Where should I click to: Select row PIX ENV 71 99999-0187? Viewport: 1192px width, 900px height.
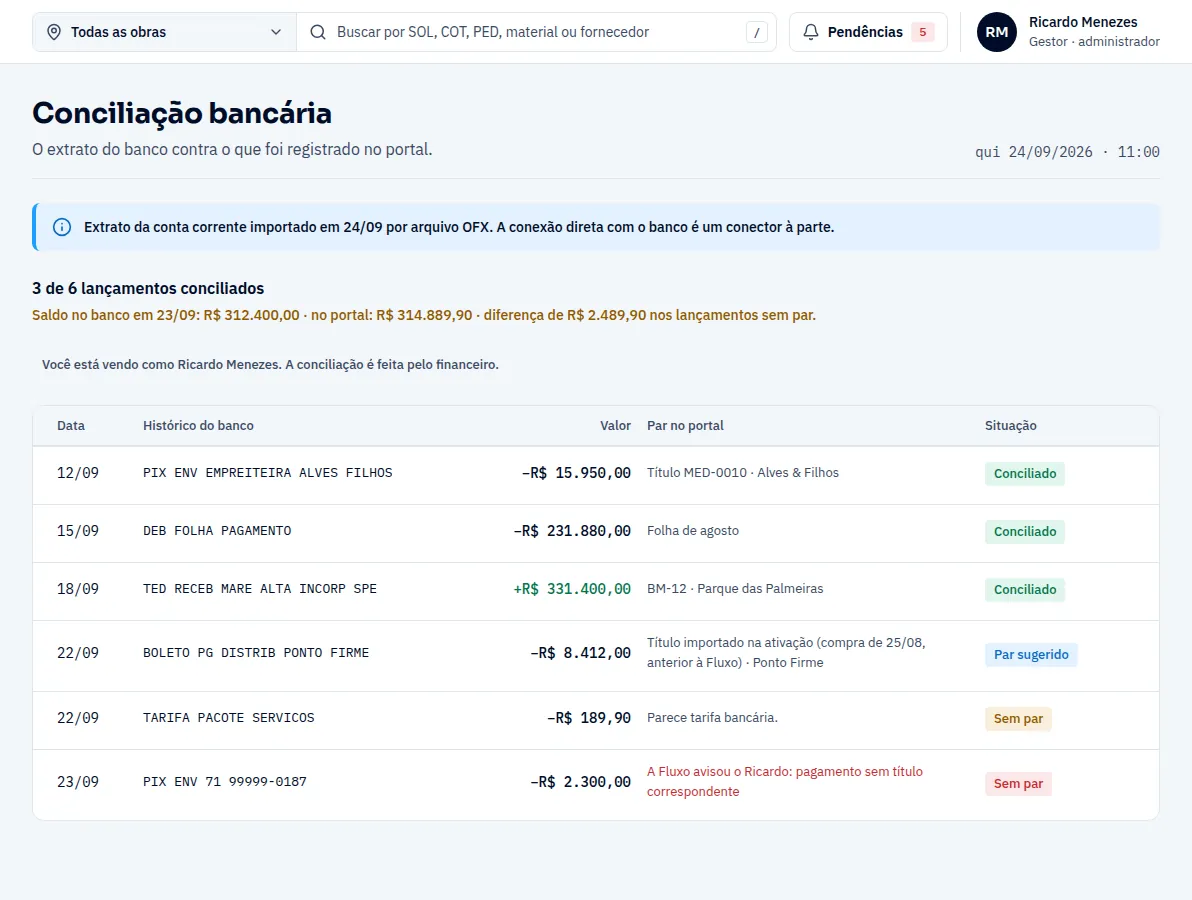point(596,785)
